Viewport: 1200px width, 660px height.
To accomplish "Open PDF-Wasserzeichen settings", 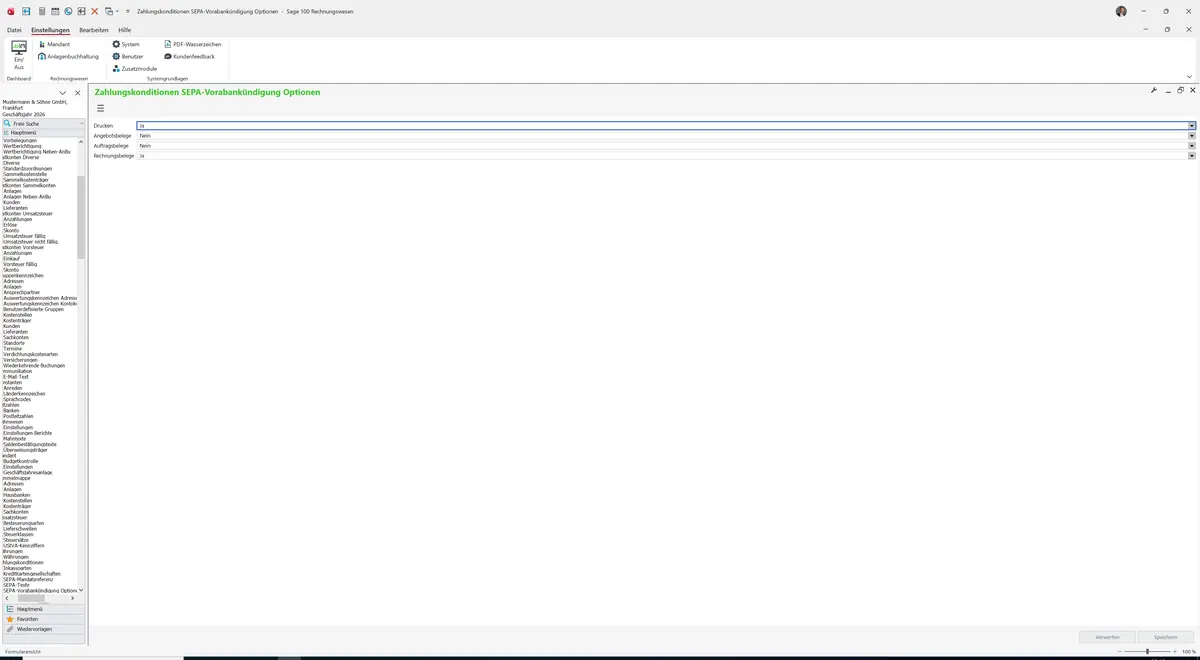I will 193,44.
